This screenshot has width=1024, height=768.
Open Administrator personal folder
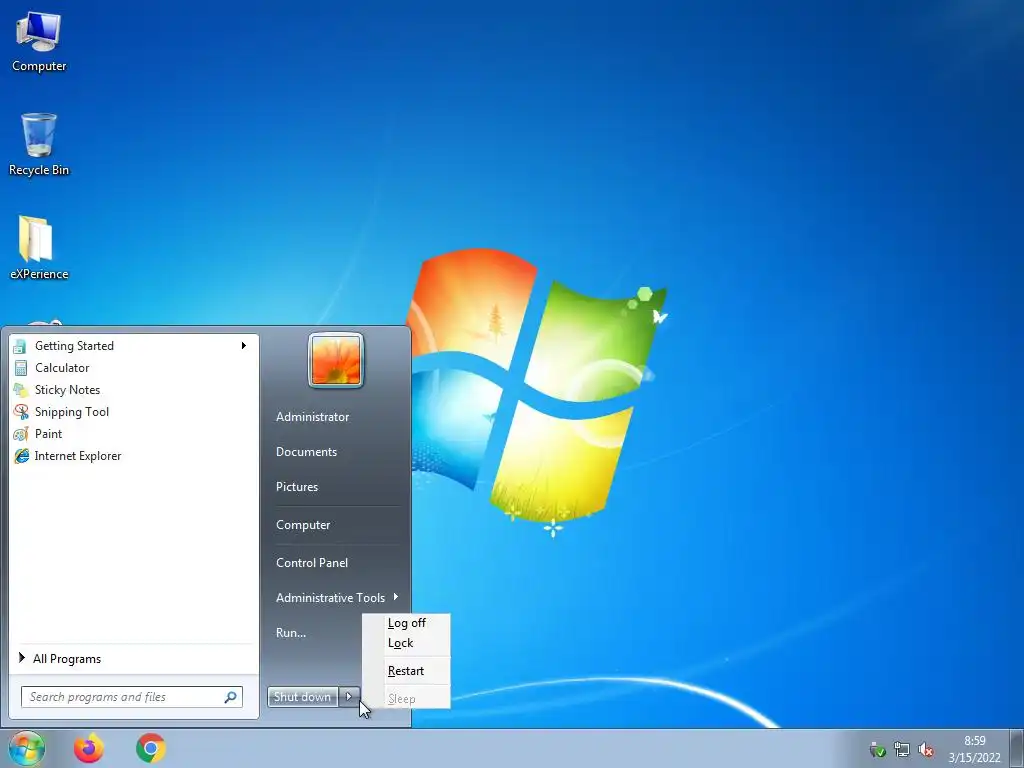tap(312, 417)
